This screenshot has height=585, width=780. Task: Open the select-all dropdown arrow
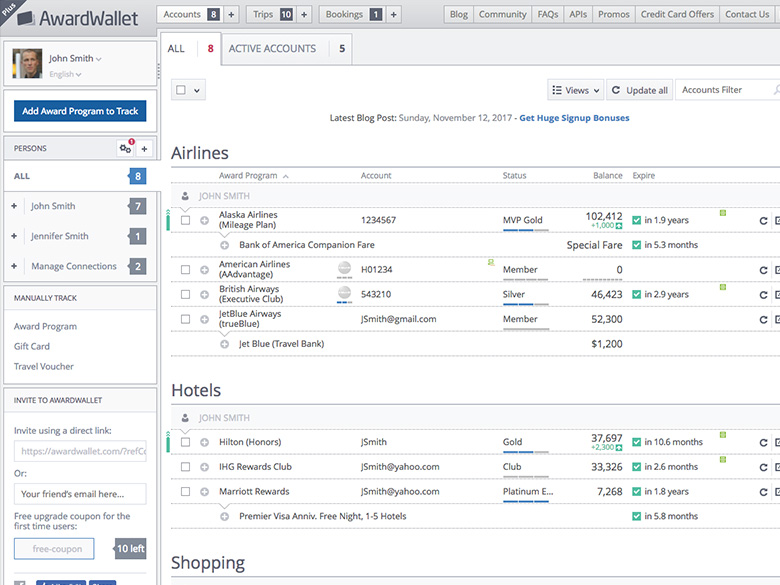[197, 91]
